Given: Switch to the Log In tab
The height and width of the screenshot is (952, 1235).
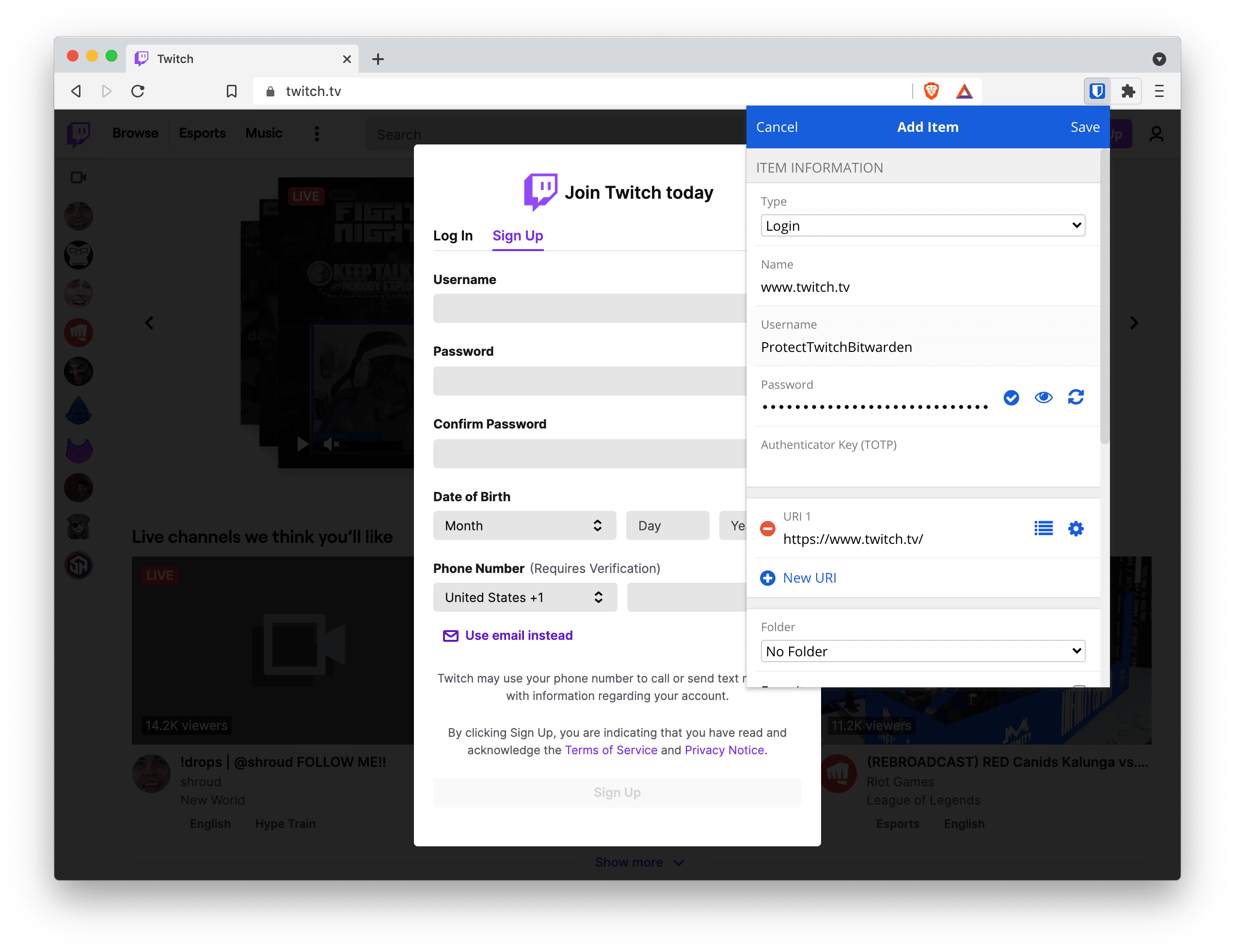Looking at the screenshot, I should (x=454, y=235).
